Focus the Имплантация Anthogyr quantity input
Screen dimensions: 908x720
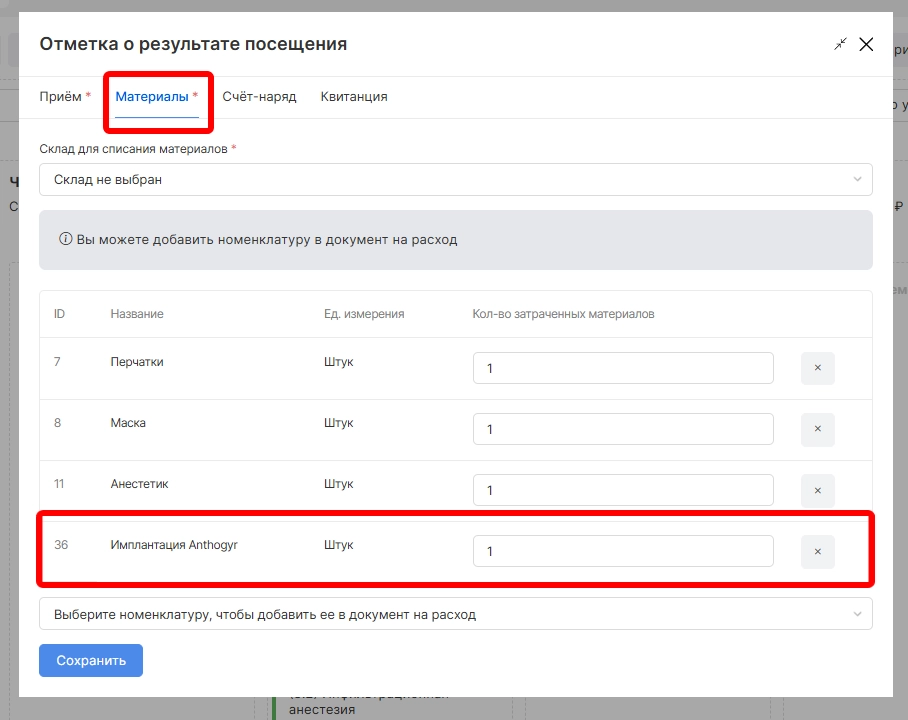(622, 551)
